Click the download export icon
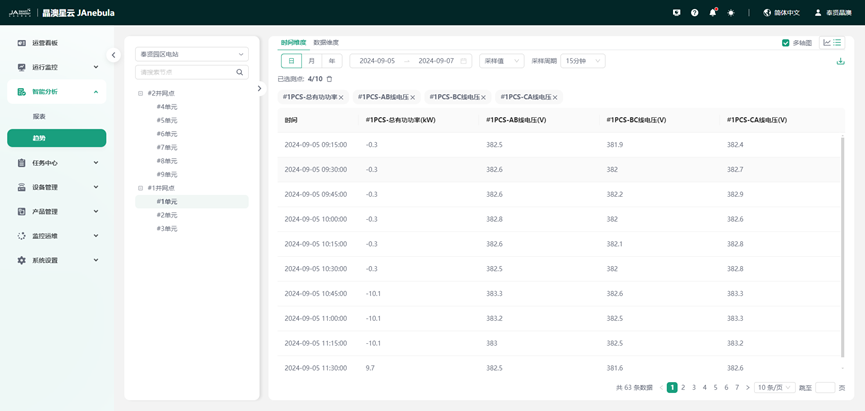 840,61
